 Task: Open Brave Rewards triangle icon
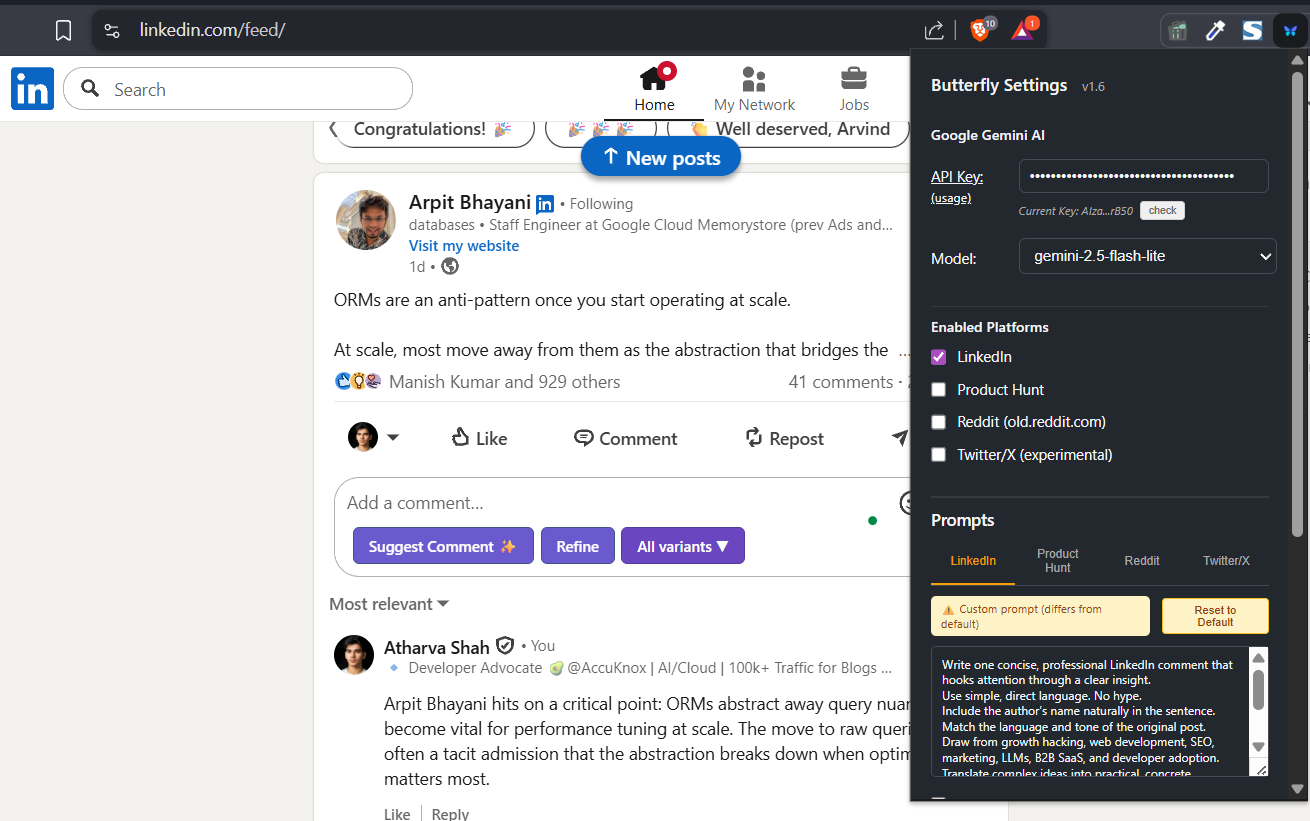[x=1023, y=30]
